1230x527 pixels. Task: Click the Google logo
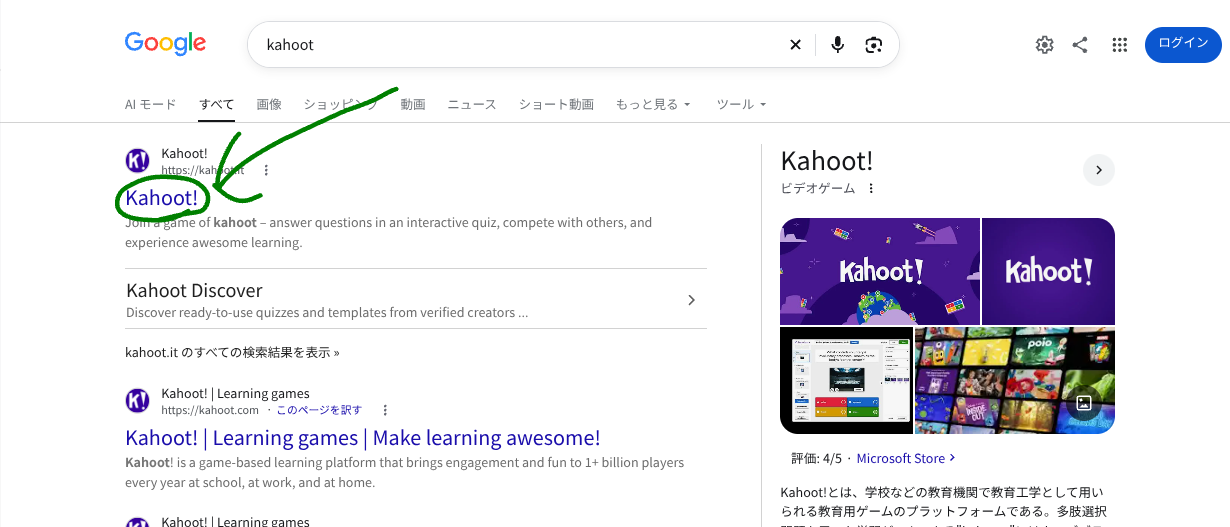pos(165,43)
